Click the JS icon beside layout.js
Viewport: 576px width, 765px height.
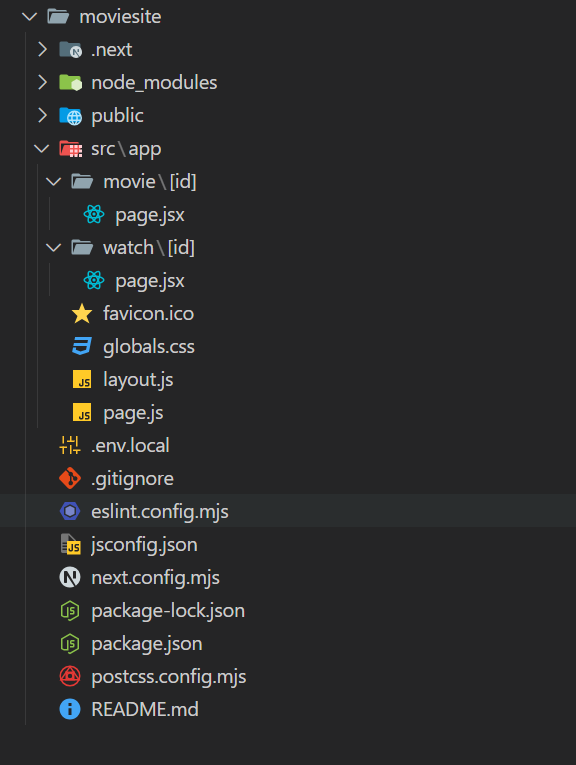coord(82,379)
